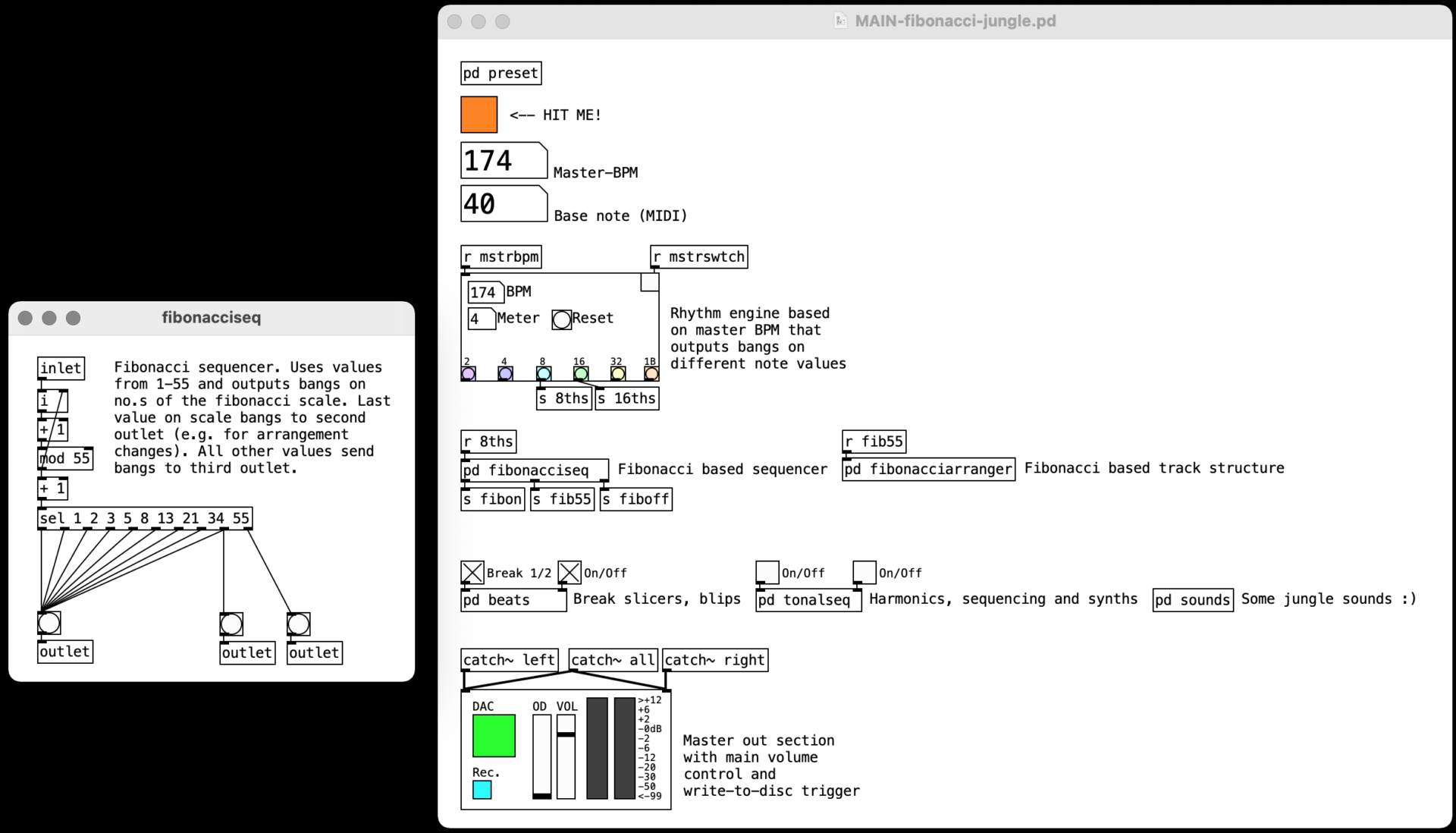Select the i object in fibonacciseq window
The width and height of the screenshot is (1456, 833).
53,401
